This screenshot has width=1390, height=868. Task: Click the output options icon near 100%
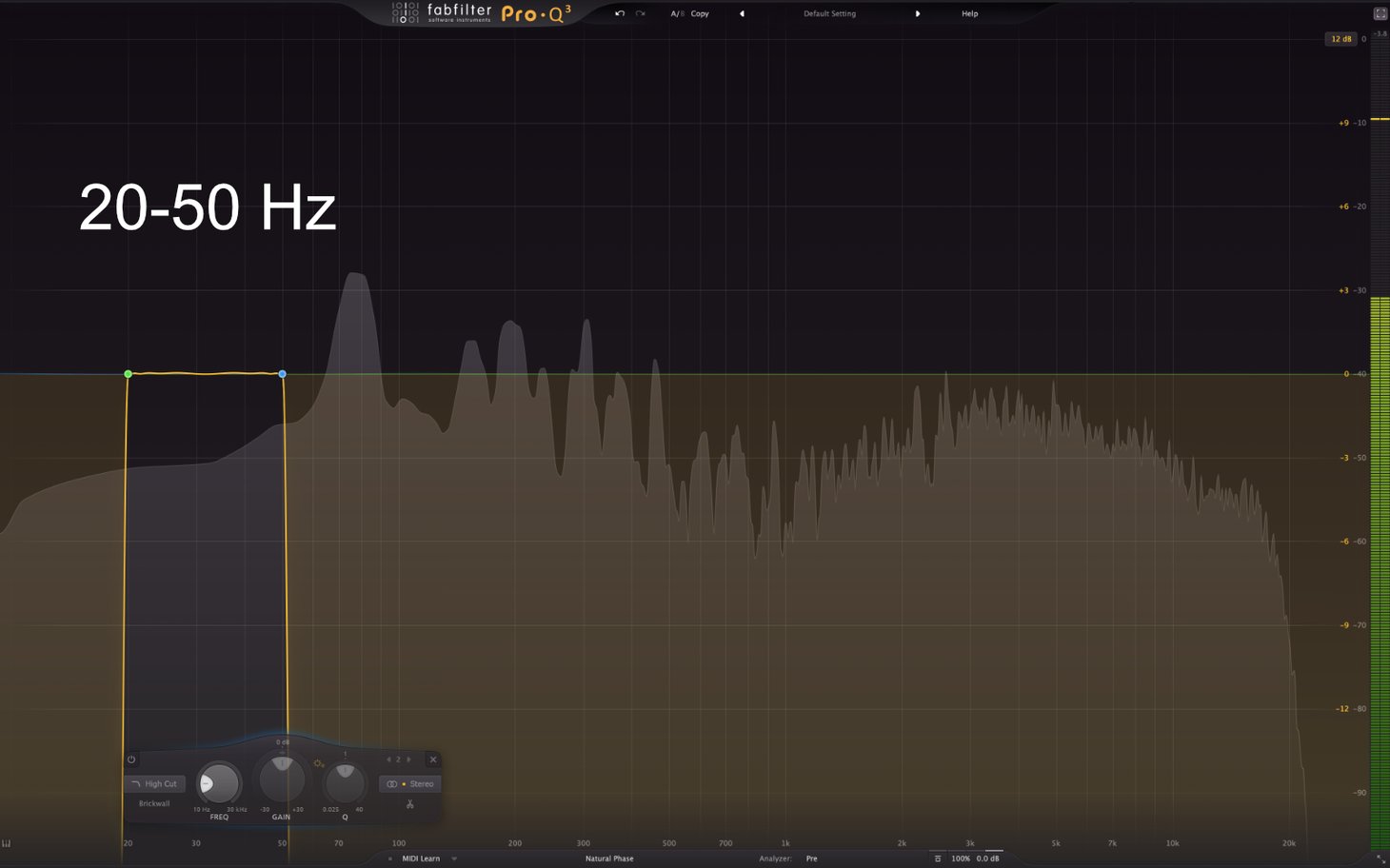(938, 858)
